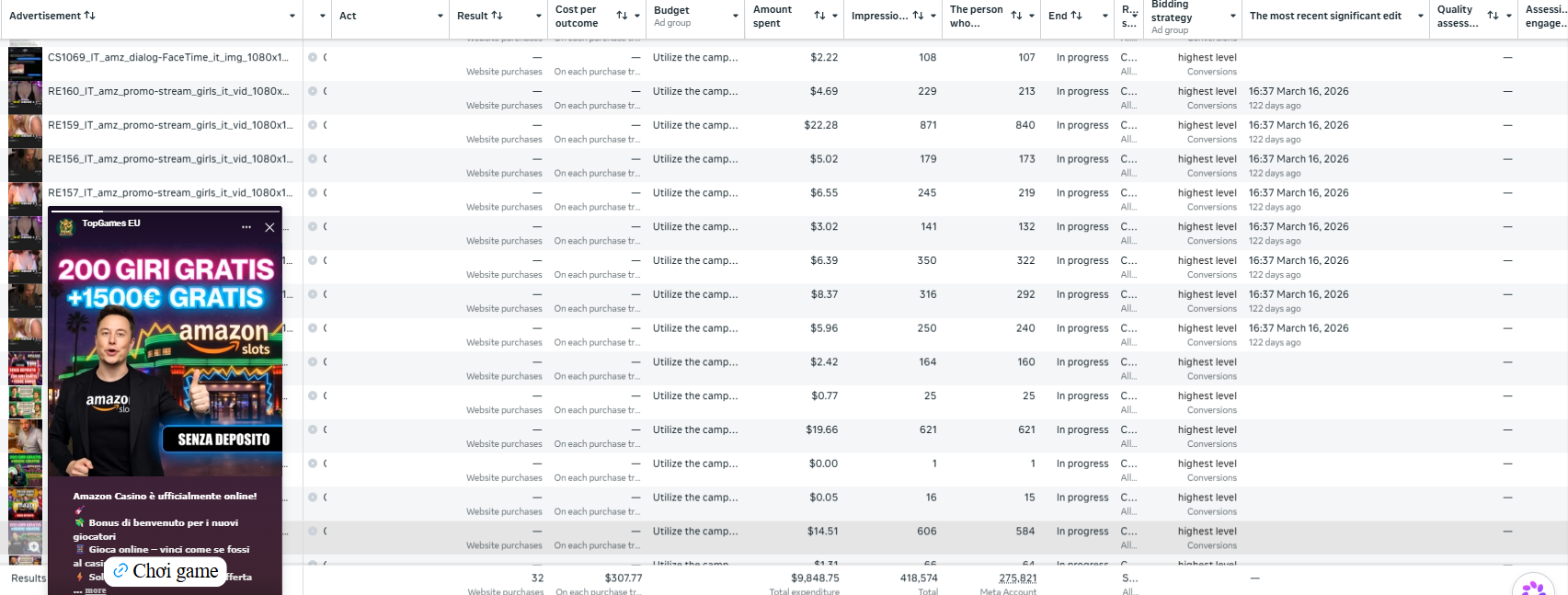Viewport: 1568px width, 595px height.
Task: Sort The person who... column arrows
Action: (1016, 16)
